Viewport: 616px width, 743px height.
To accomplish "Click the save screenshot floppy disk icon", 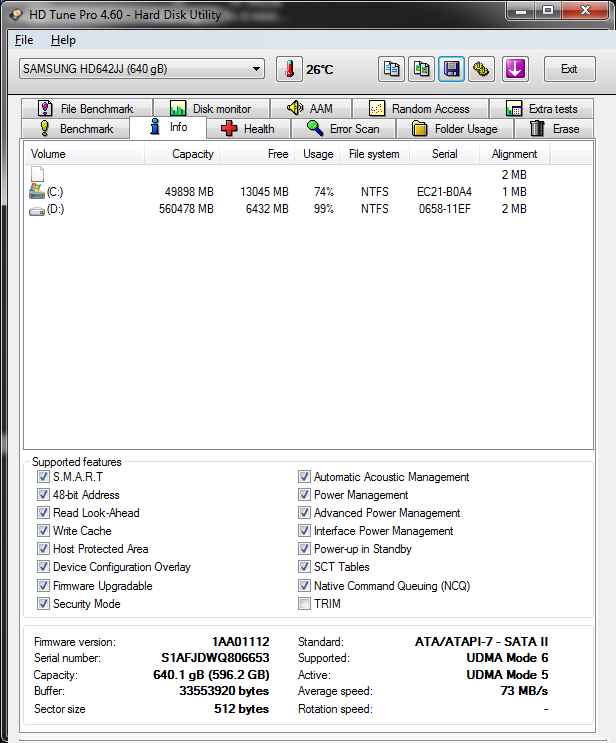I will [451, 69].
